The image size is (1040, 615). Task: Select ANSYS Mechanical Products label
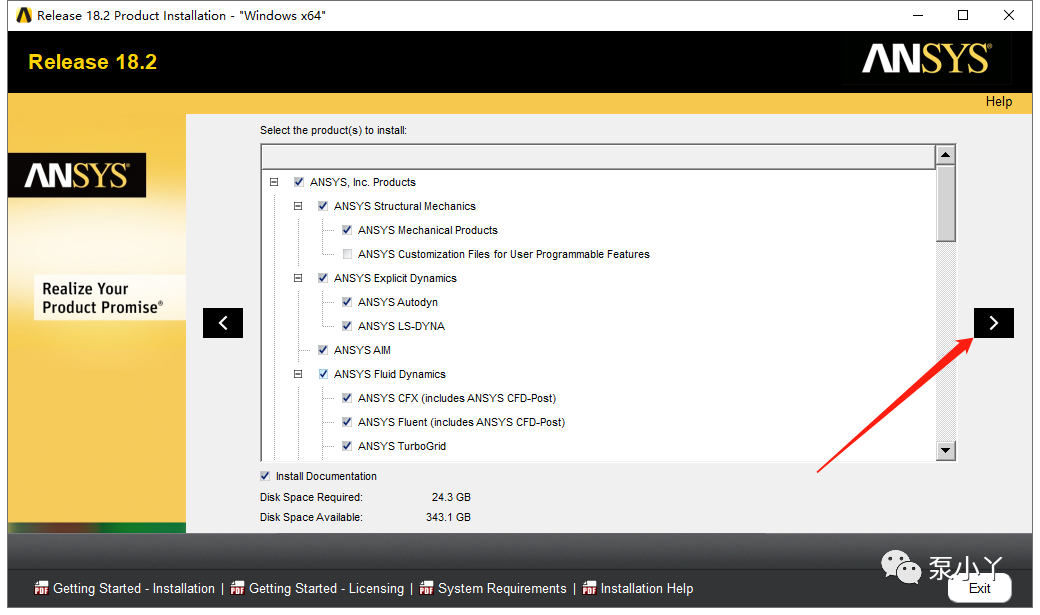click(428, 230)
